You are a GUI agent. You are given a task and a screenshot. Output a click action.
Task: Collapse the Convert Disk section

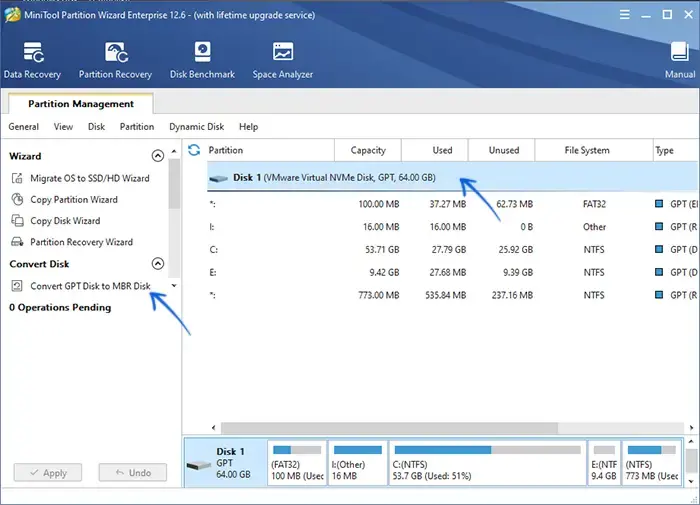tap(157, 264)
